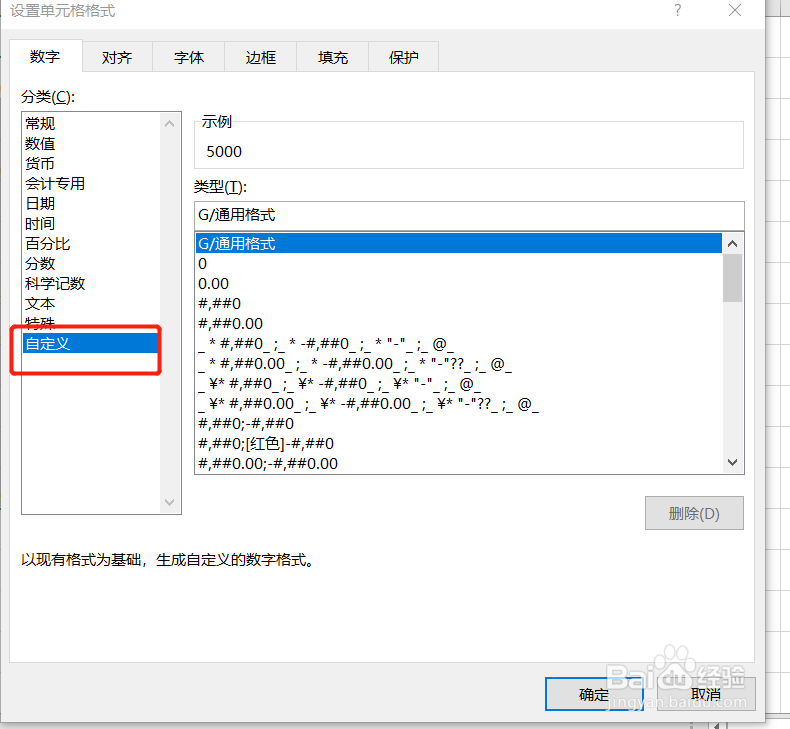Click the 删除(D) button
Screen dimensions: 790x729
(694, 513)
